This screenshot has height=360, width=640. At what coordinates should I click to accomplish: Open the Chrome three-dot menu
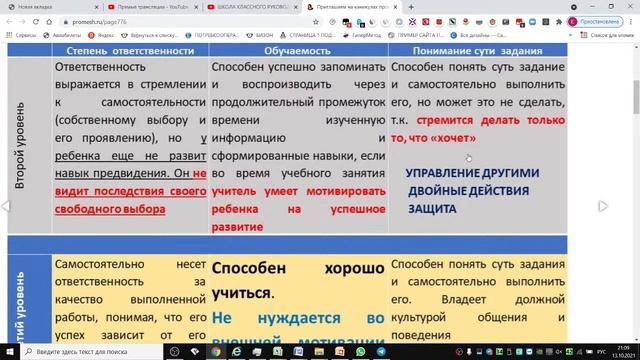point(631,22)
